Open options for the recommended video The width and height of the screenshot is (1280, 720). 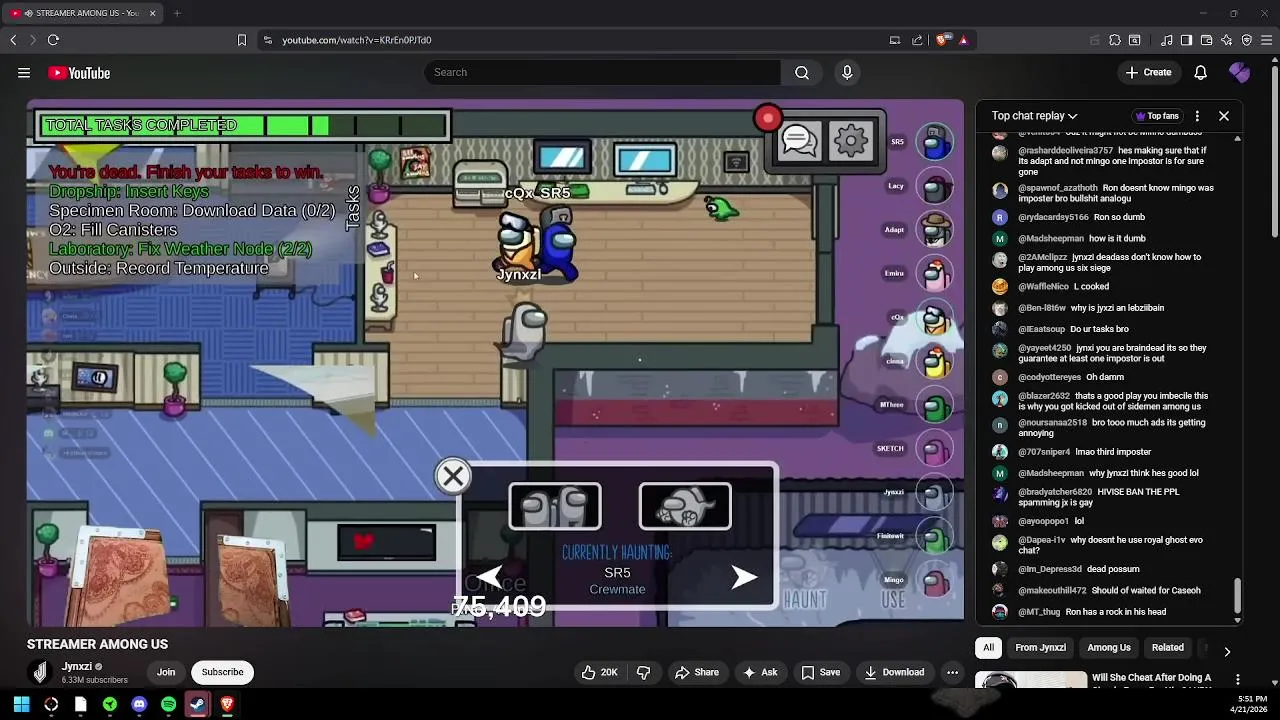coord(1238,680)
